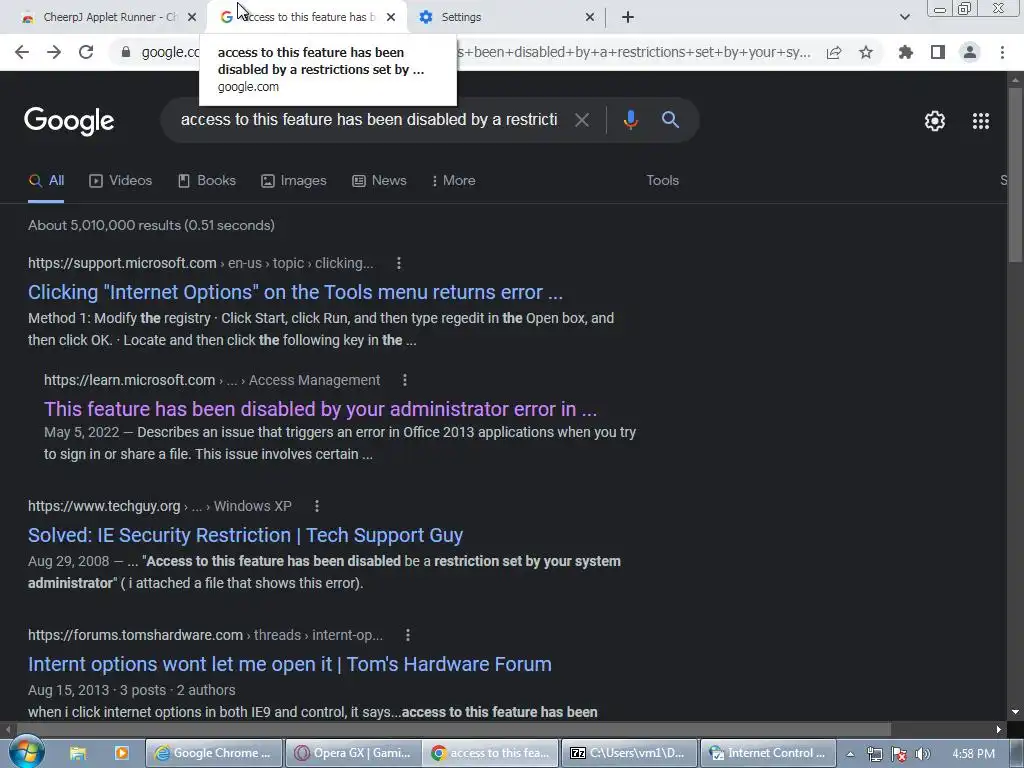Toggle the Chrome side panel
Viewport: 1024px width, 768px height.
click(938, 52)
